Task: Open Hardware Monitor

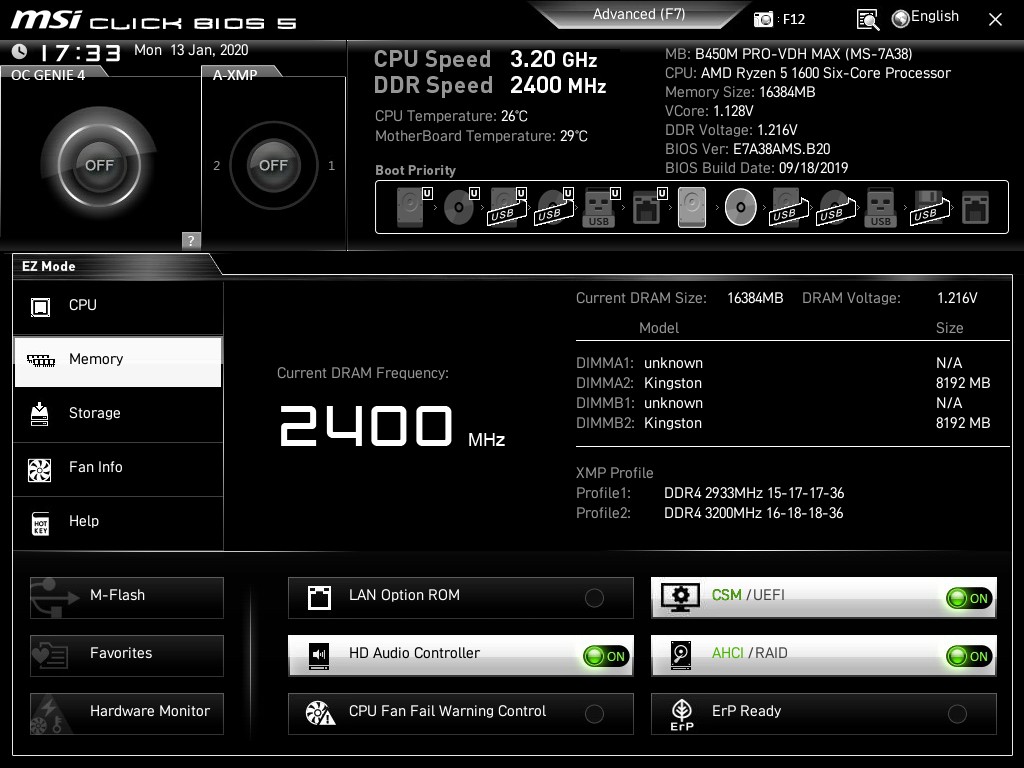Action: click(x=127, y=714)
